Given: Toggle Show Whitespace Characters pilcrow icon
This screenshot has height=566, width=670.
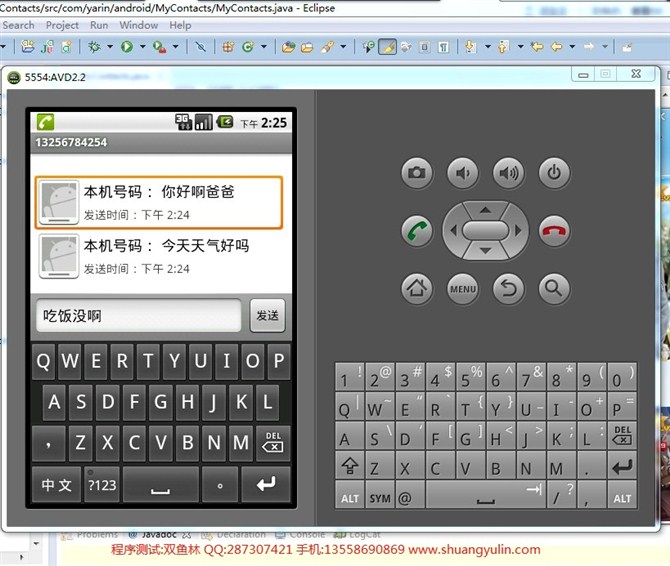Looking at the screenshot, I should point(444,47).
